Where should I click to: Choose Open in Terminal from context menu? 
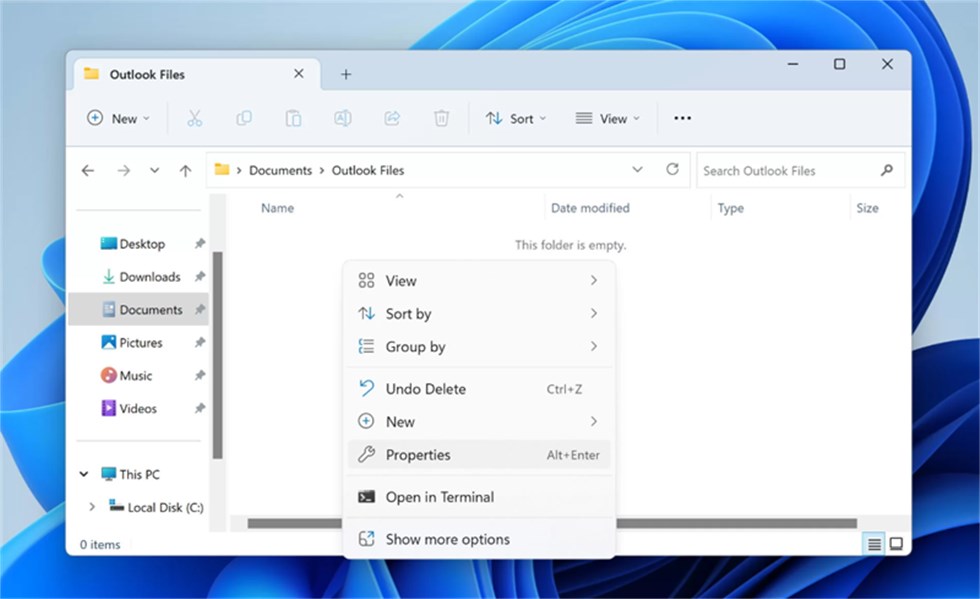click(439, 497)
